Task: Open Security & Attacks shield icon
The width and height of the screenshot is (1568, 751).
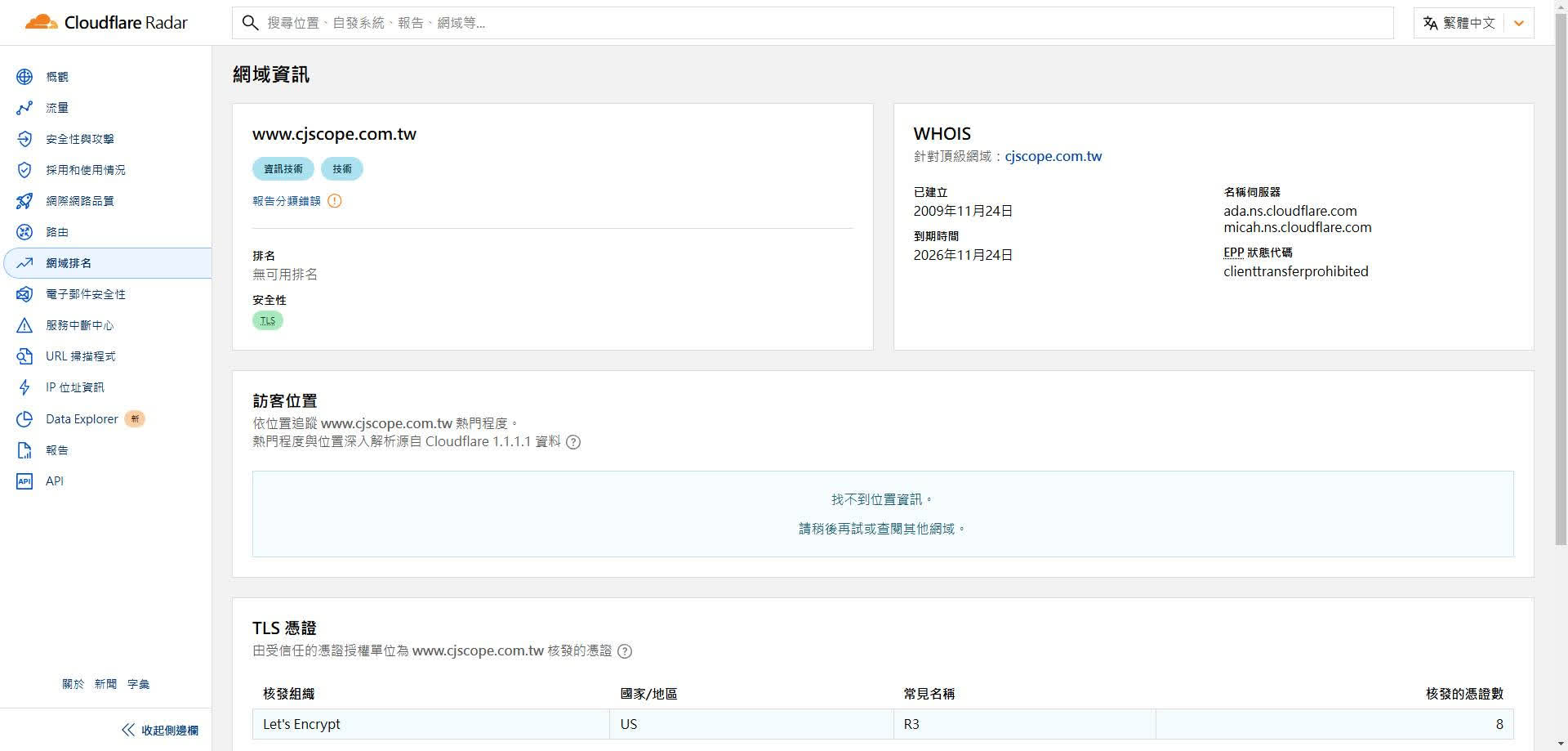Action: [24, 139]
